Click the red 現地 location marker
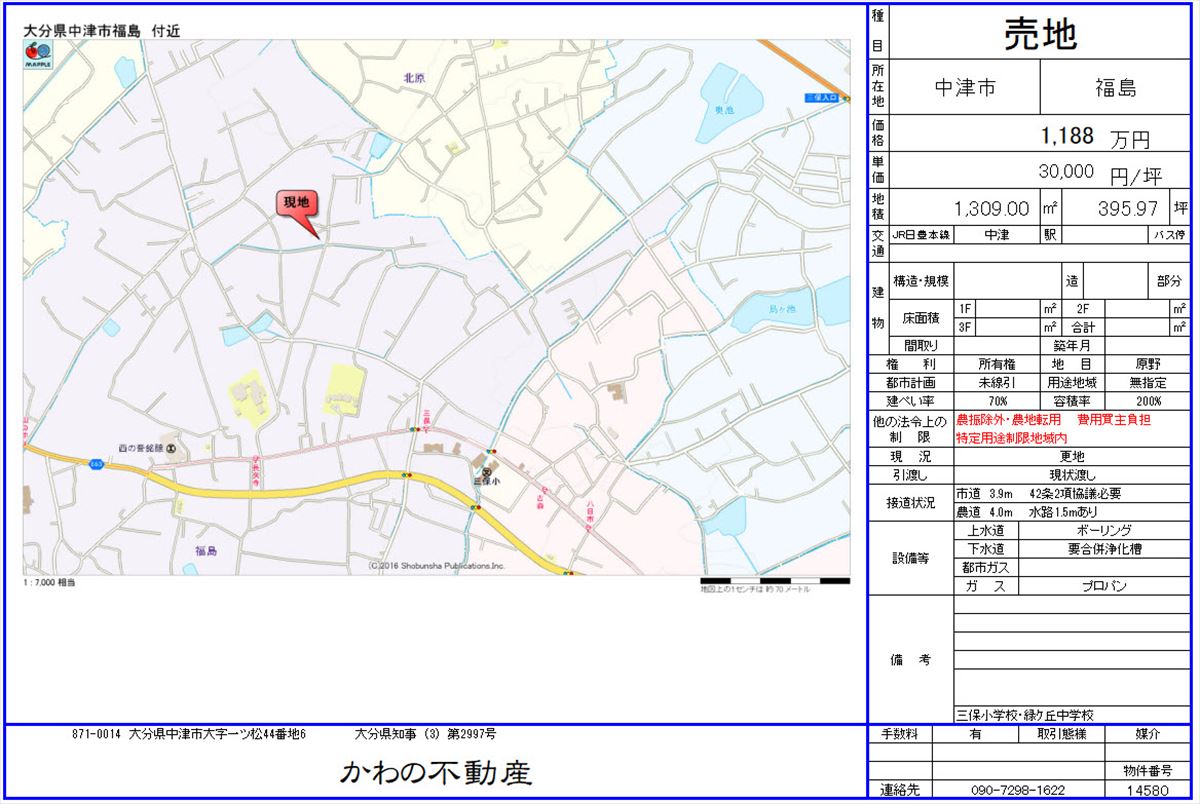This screenshot has height=804, width=1200. [x=297, y=204]
